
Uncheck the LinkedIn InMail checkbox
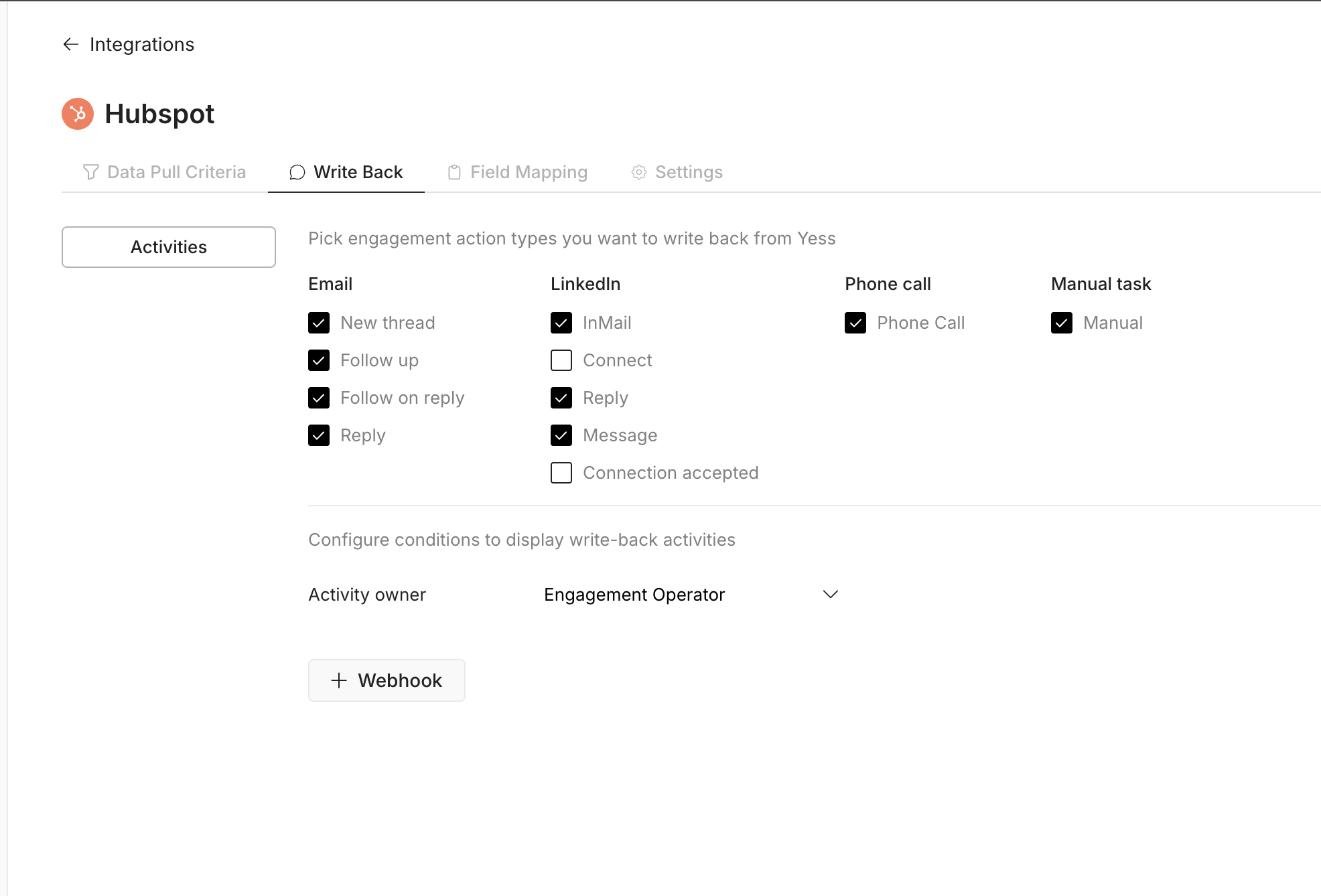[561, 323]
